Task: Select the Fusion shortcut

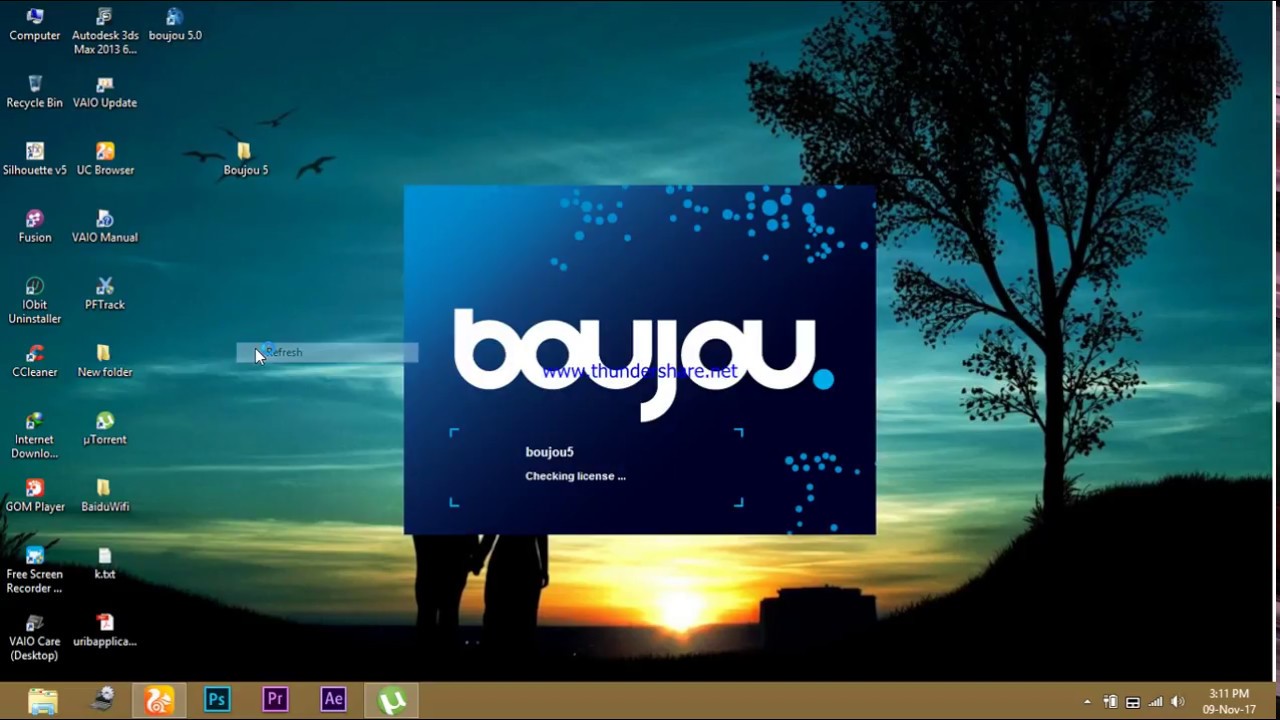Action: click(35, 227)
